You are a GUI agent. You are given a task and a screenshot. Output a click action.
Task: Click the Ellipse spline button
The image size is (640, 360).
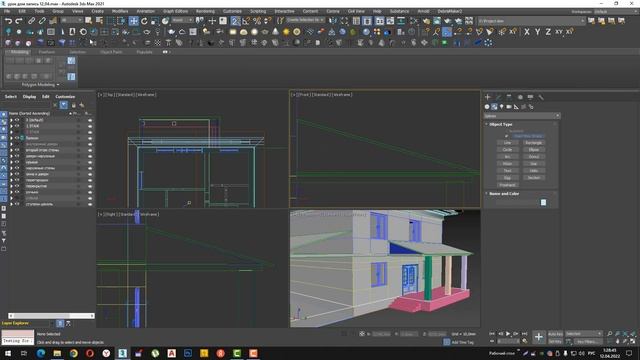(x=533, y=150)
